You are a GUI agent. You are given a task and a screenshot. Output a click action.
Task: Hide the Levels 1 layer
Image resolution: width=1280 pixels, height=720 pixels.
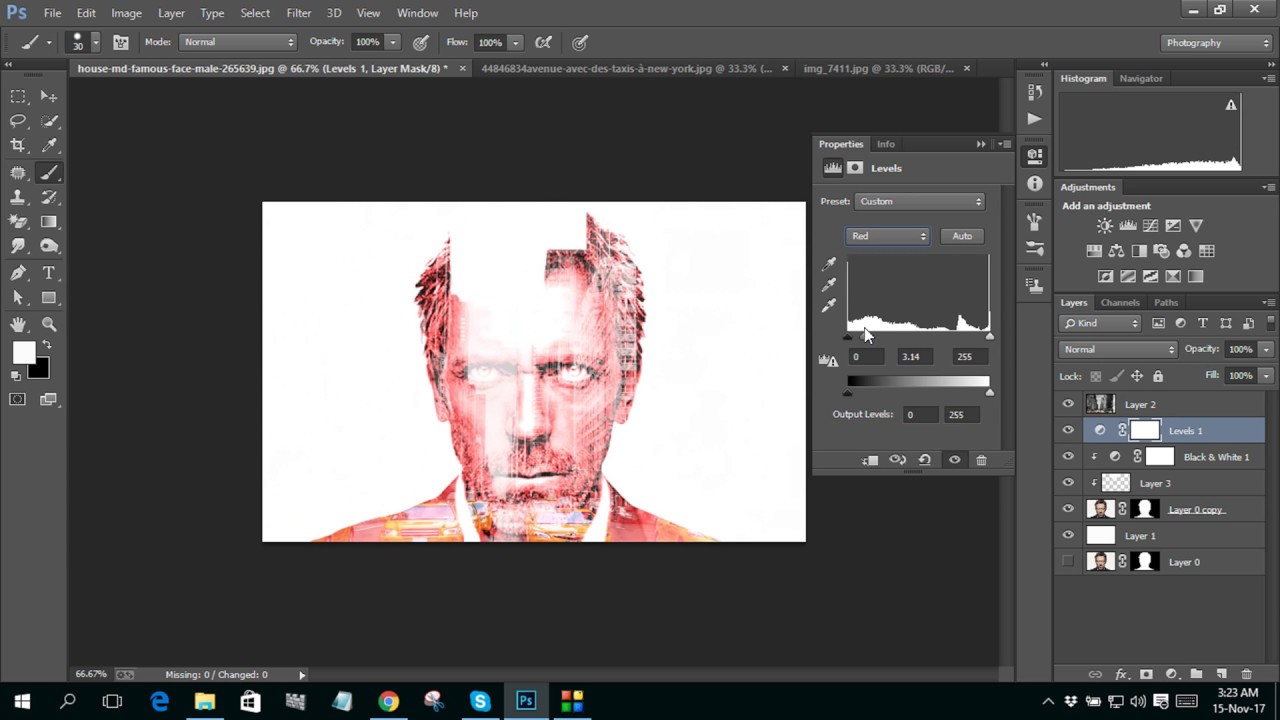1068,431
